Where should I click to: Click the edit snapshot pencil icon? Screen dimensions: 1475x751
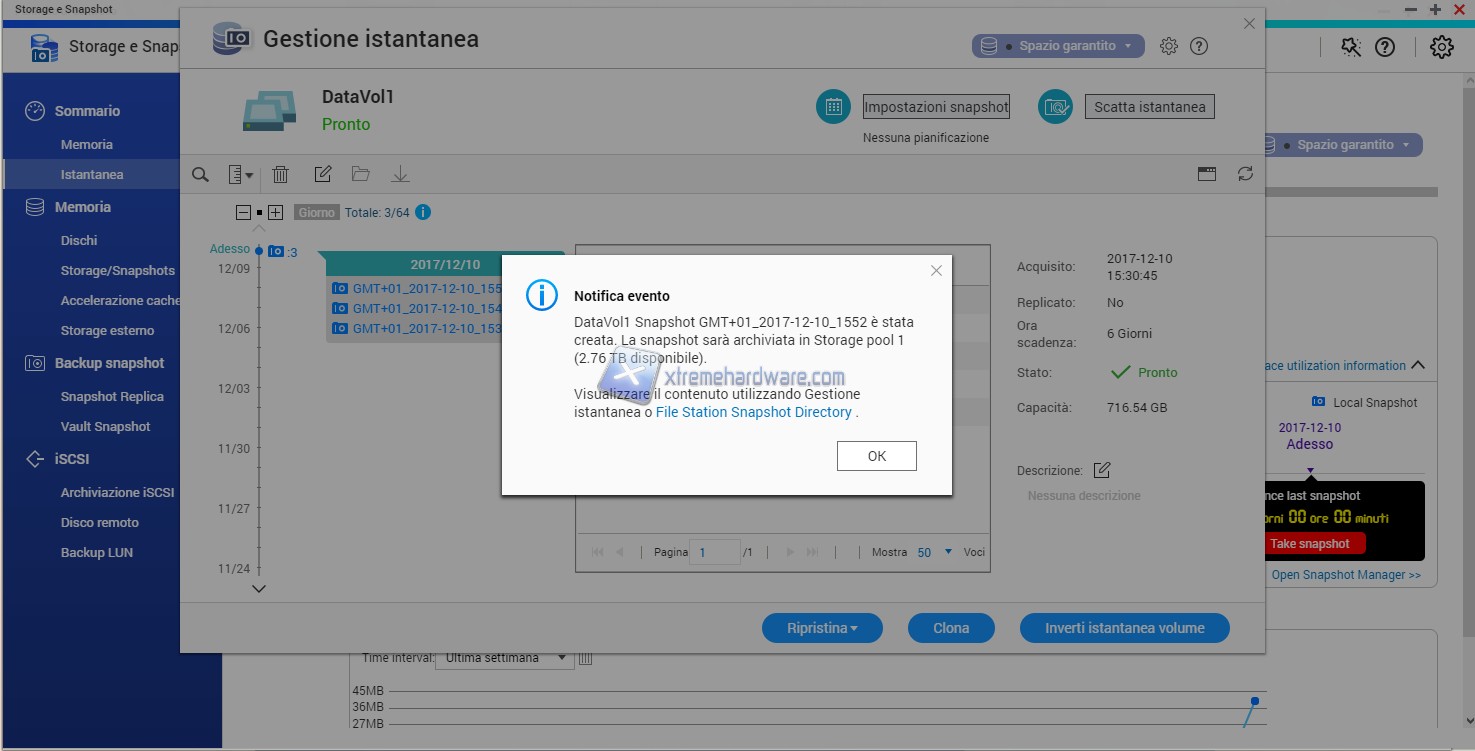coord(322,175)
